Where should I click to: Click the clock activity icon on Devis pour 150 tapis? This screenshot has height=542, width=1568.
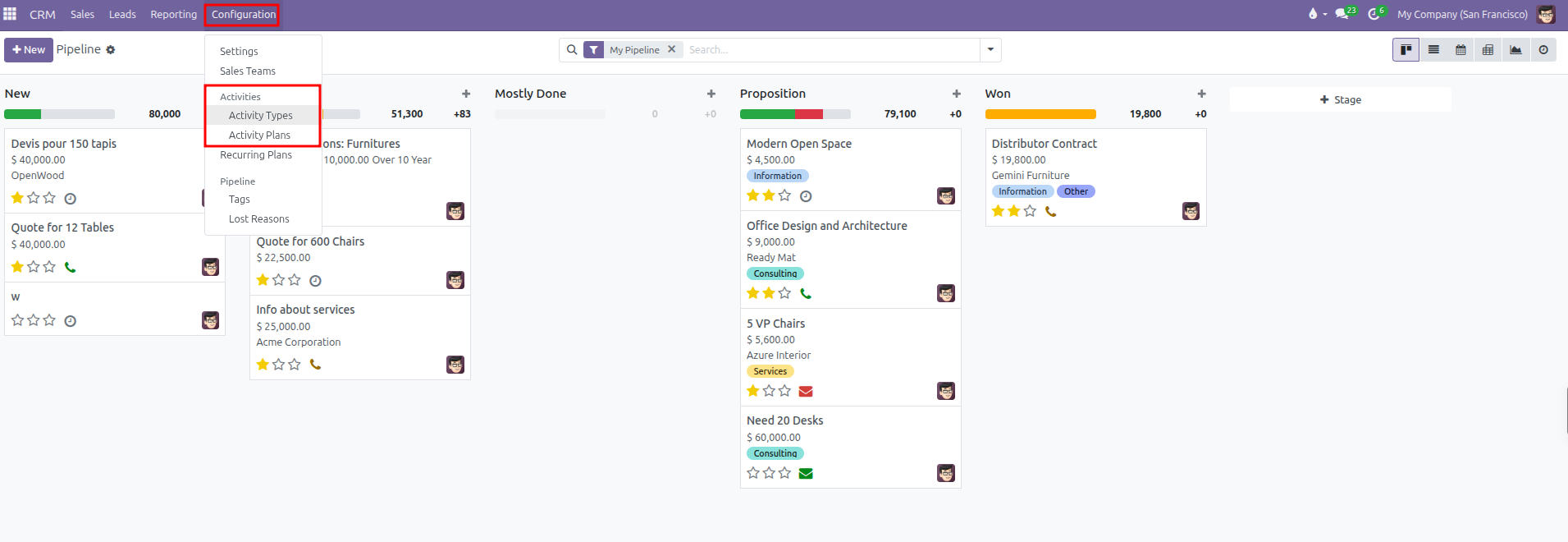tap(71, 199)
